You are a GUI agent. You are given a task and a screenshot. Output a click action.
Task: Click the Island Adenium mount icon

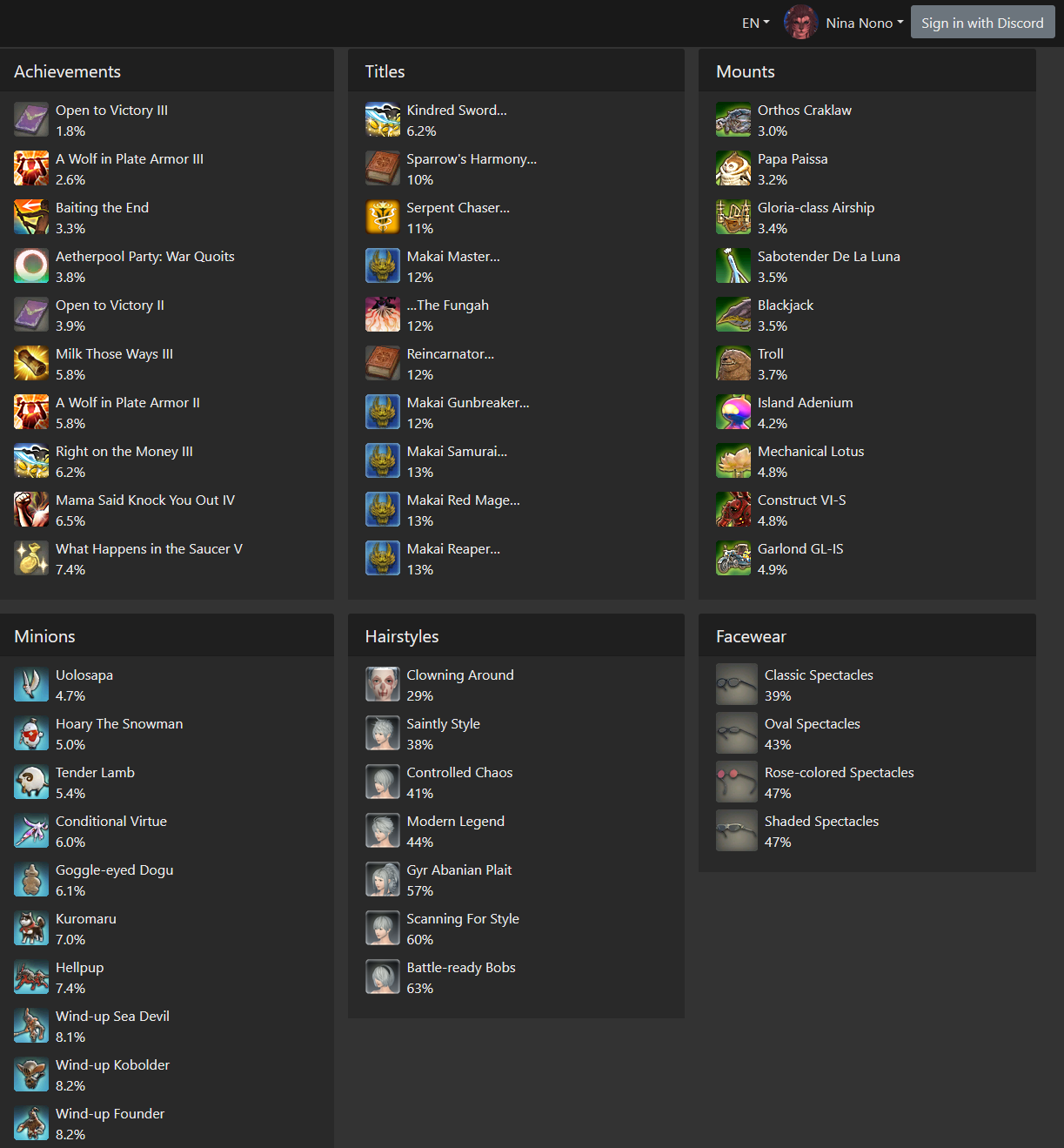tap(733, 413)
